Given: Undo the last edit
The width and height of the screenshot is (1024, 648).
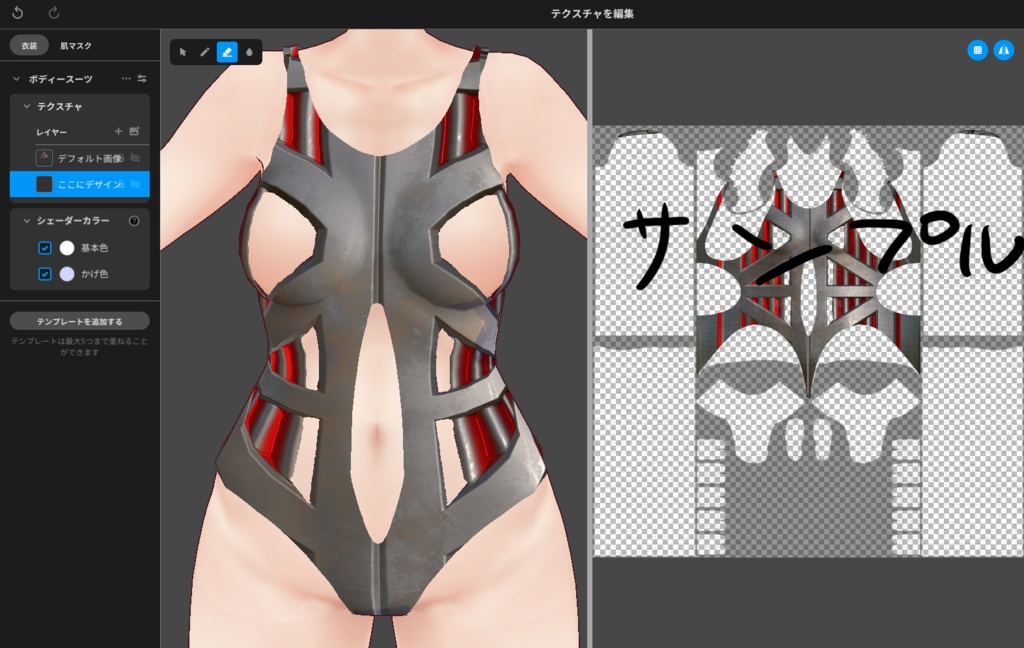Looking at the screenshot, I should coord(18,12).
